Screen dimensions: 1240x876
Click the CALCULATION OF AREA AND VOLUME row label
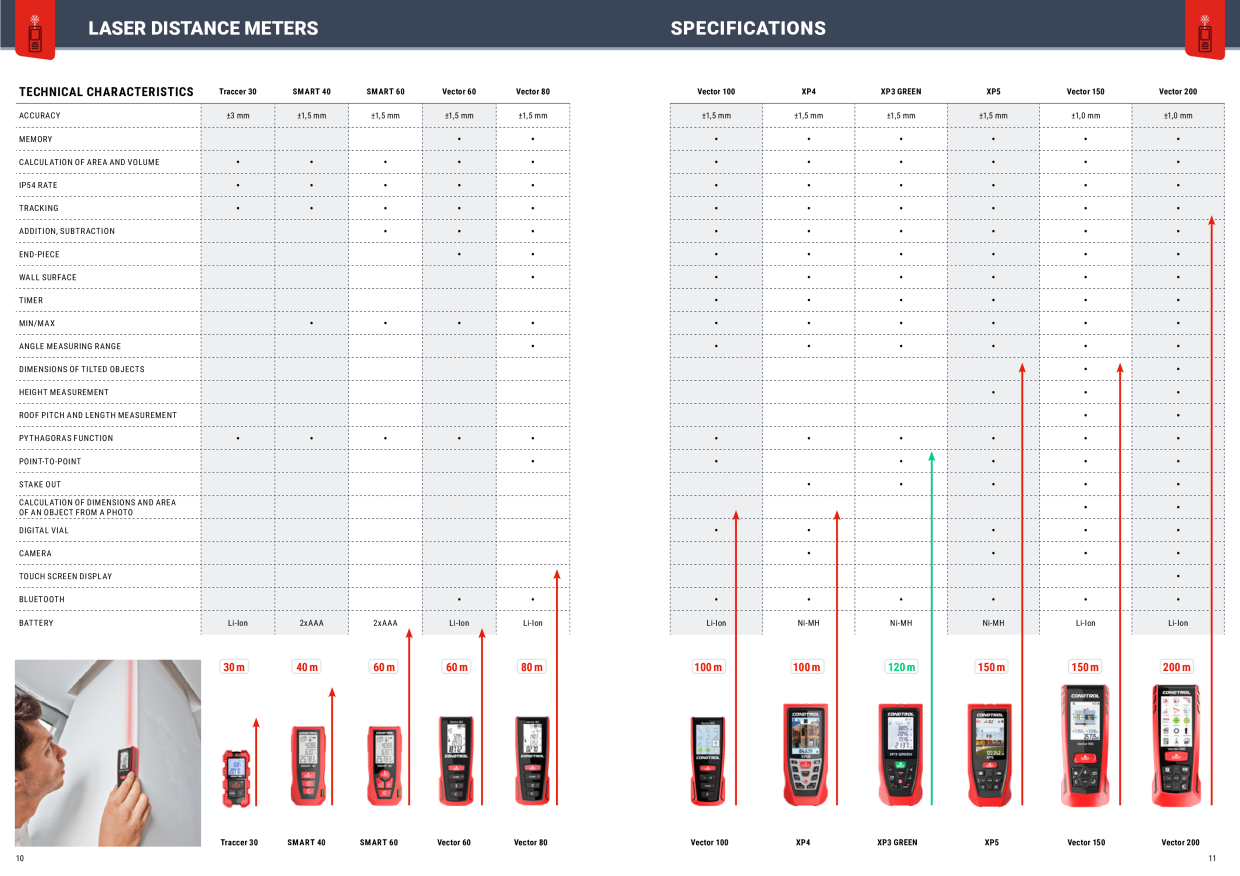[x=89, y=162]
